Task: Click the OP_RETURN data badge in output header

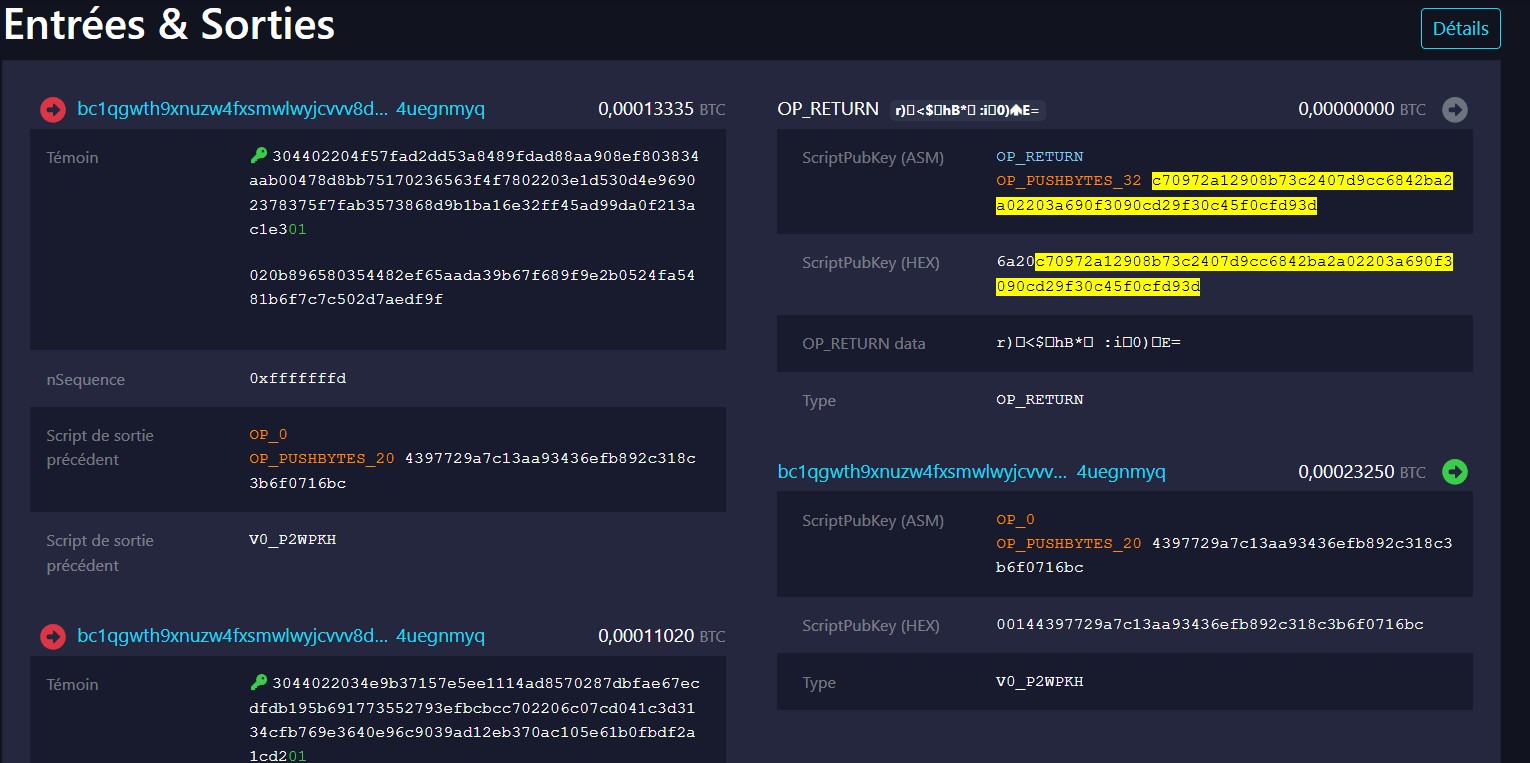Action: 967,111
